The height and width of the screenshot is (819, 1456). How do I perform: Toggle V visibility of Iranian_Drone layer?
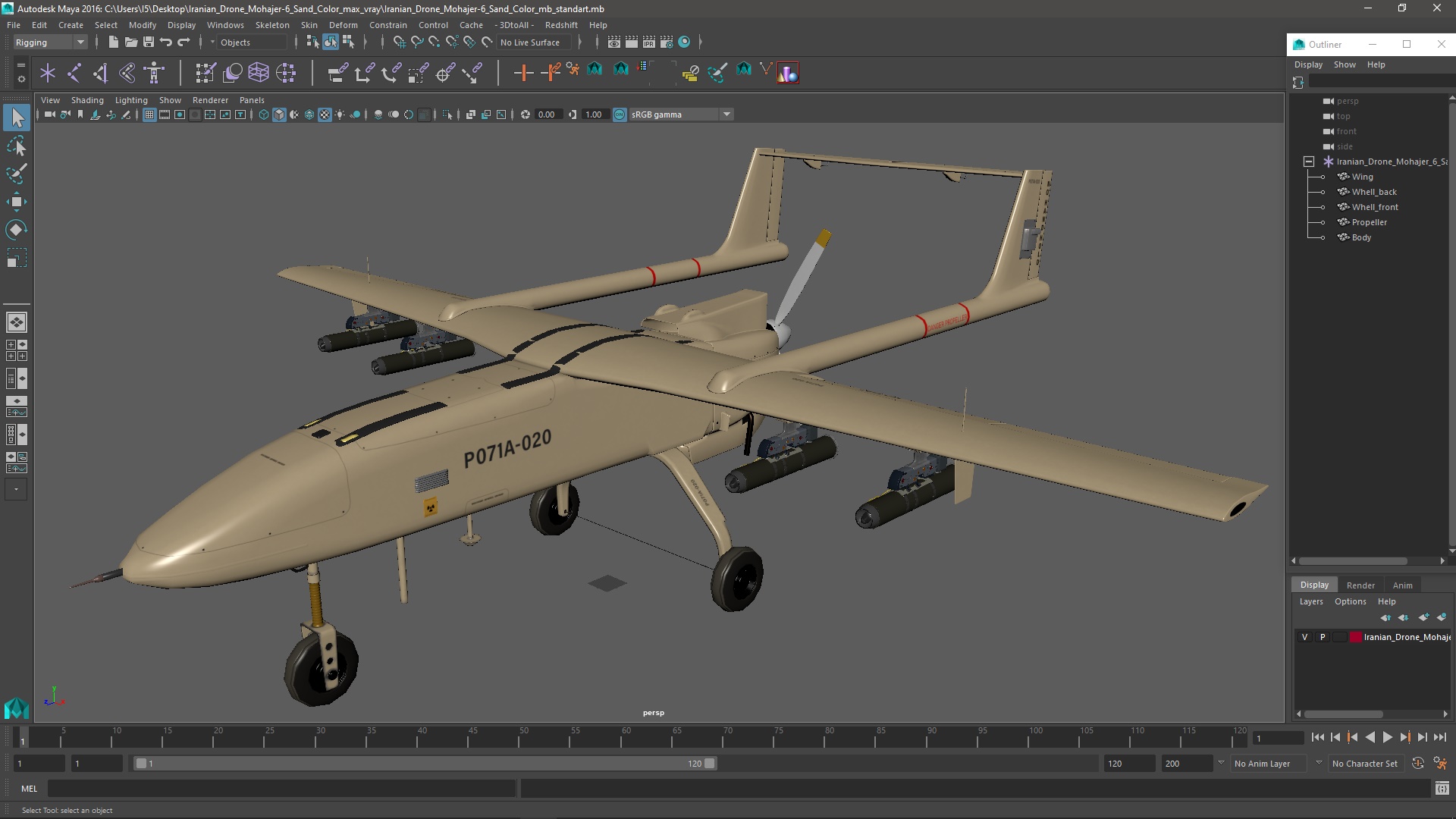pos(1304,637)
